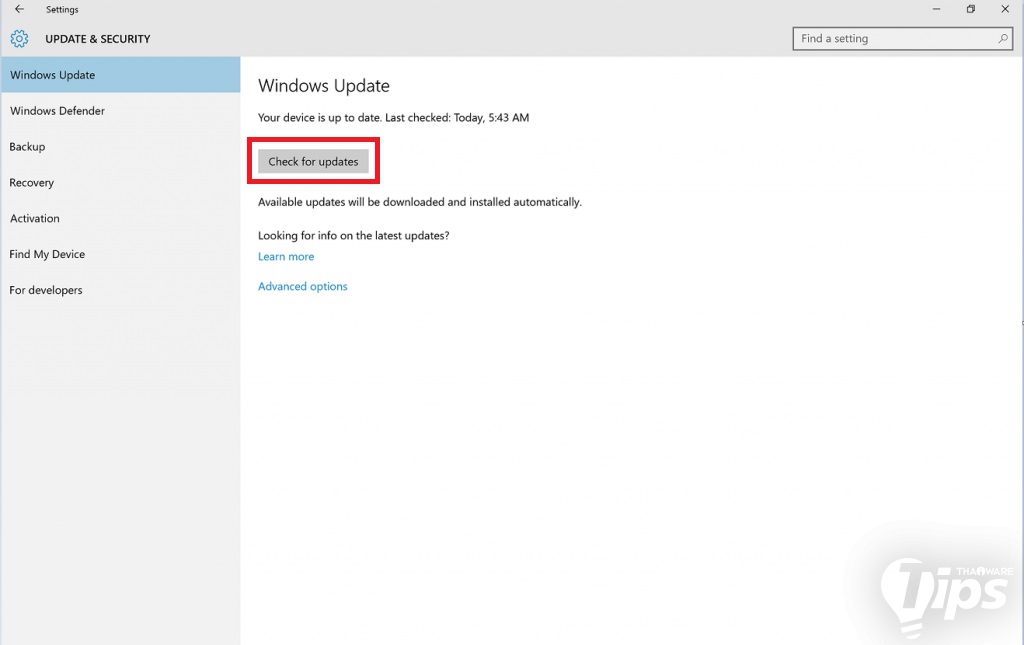1024x645 pixels.
Task: Click the UPDATE & SECURITY header title
Action: (x=97, y=39)
